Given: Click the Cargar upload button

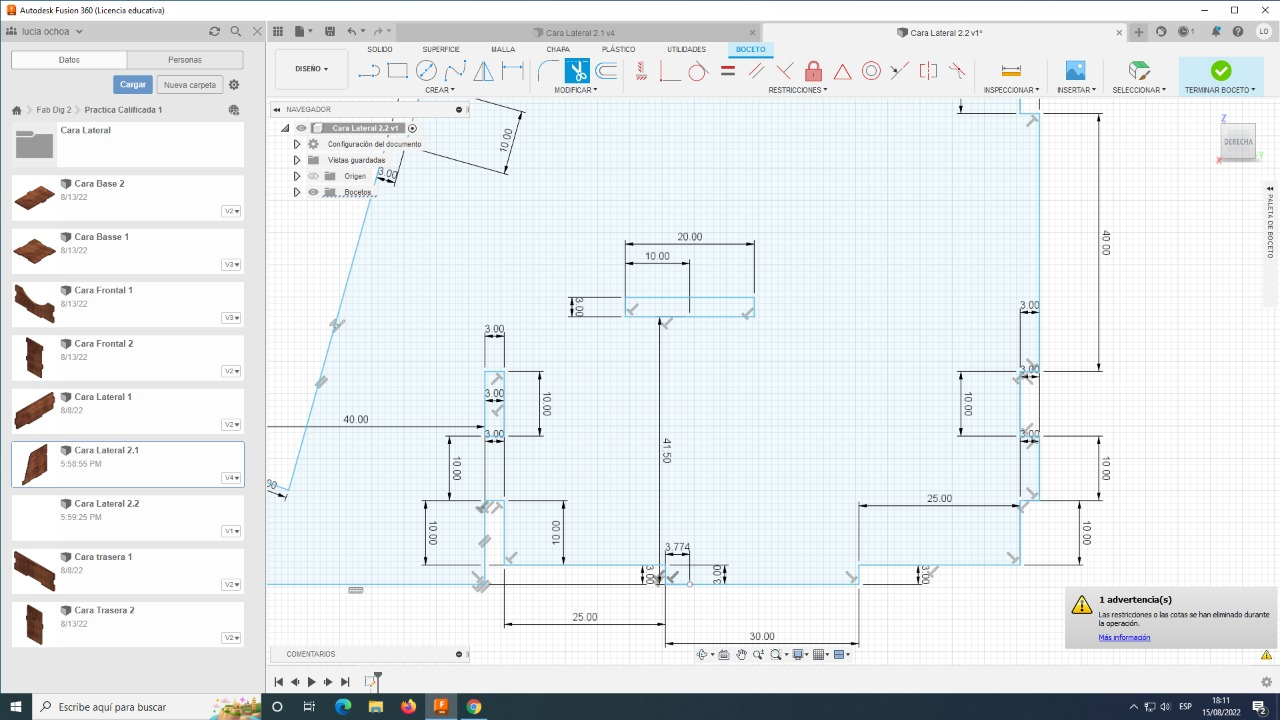Looking at the screenshot, I should coord(133,85).
